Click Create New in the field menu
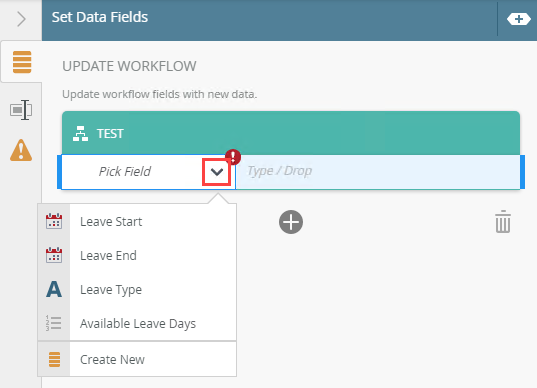This screenshot has height=388, width=537. point(137,360)
